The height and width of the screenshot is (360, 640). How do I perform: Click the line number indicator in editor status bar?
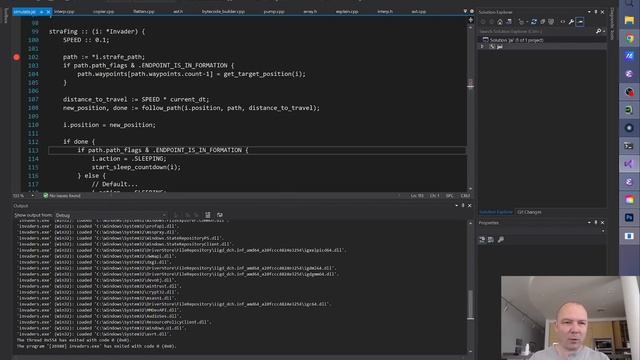[x=417, y=196]
